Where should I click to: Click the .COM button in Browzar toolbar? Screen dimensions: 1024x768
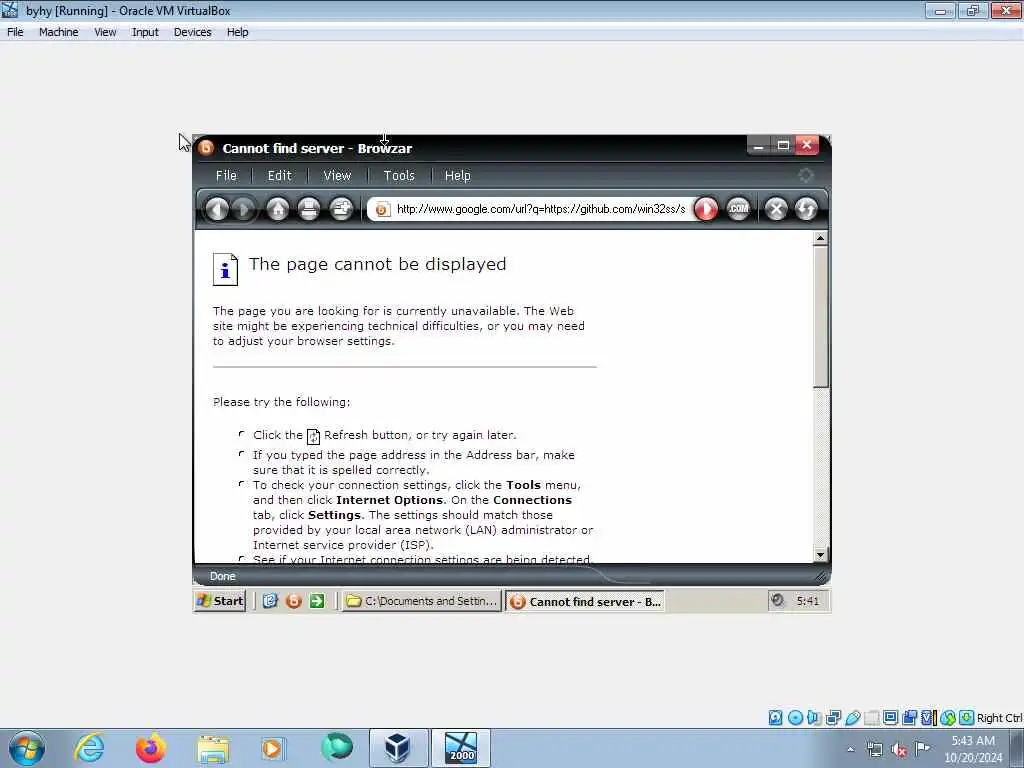tap(739, 209)
